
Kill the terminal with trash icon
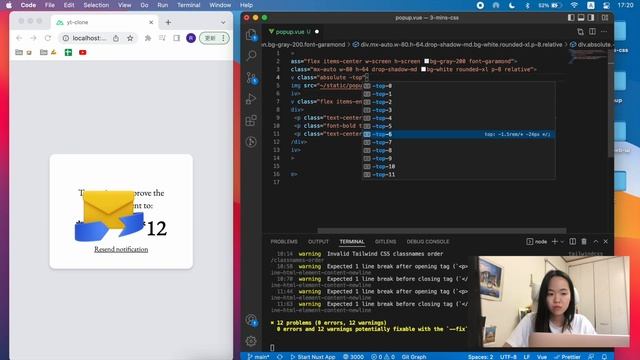(x=584, y=242)
